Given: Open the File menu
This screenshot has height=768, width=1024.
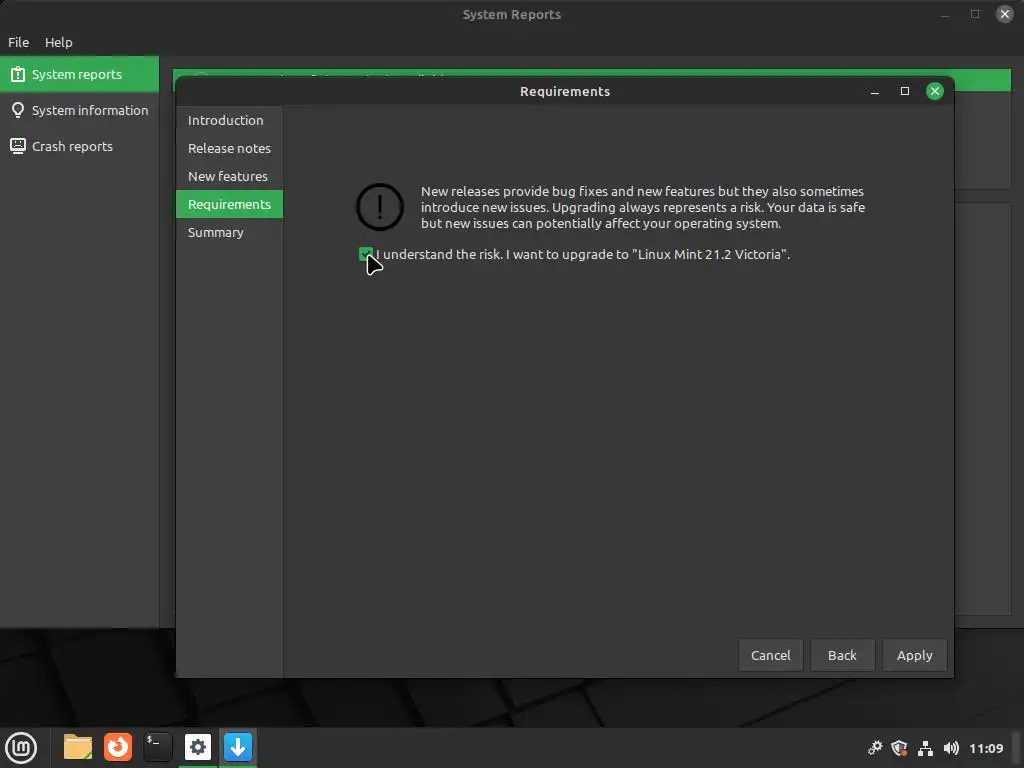Looking at the screenshot, I should point(18,42).
